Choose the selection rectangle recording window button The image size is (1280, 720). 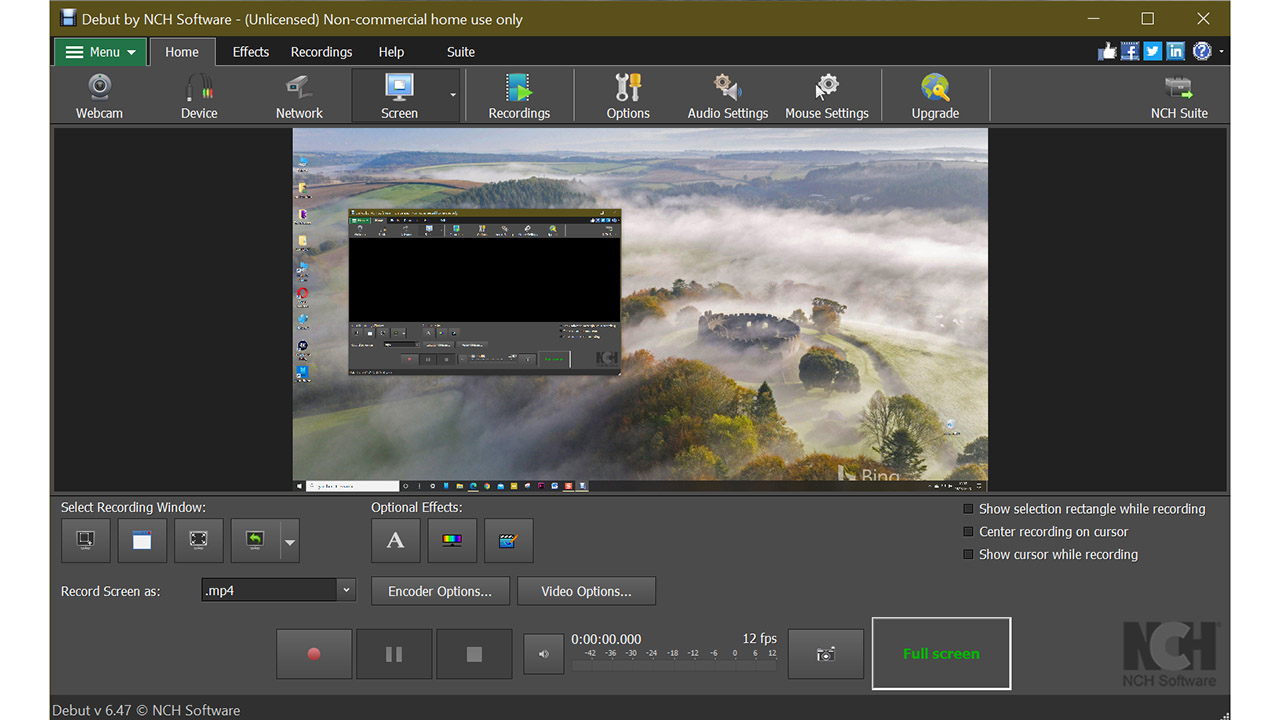[x=85, y=541]
